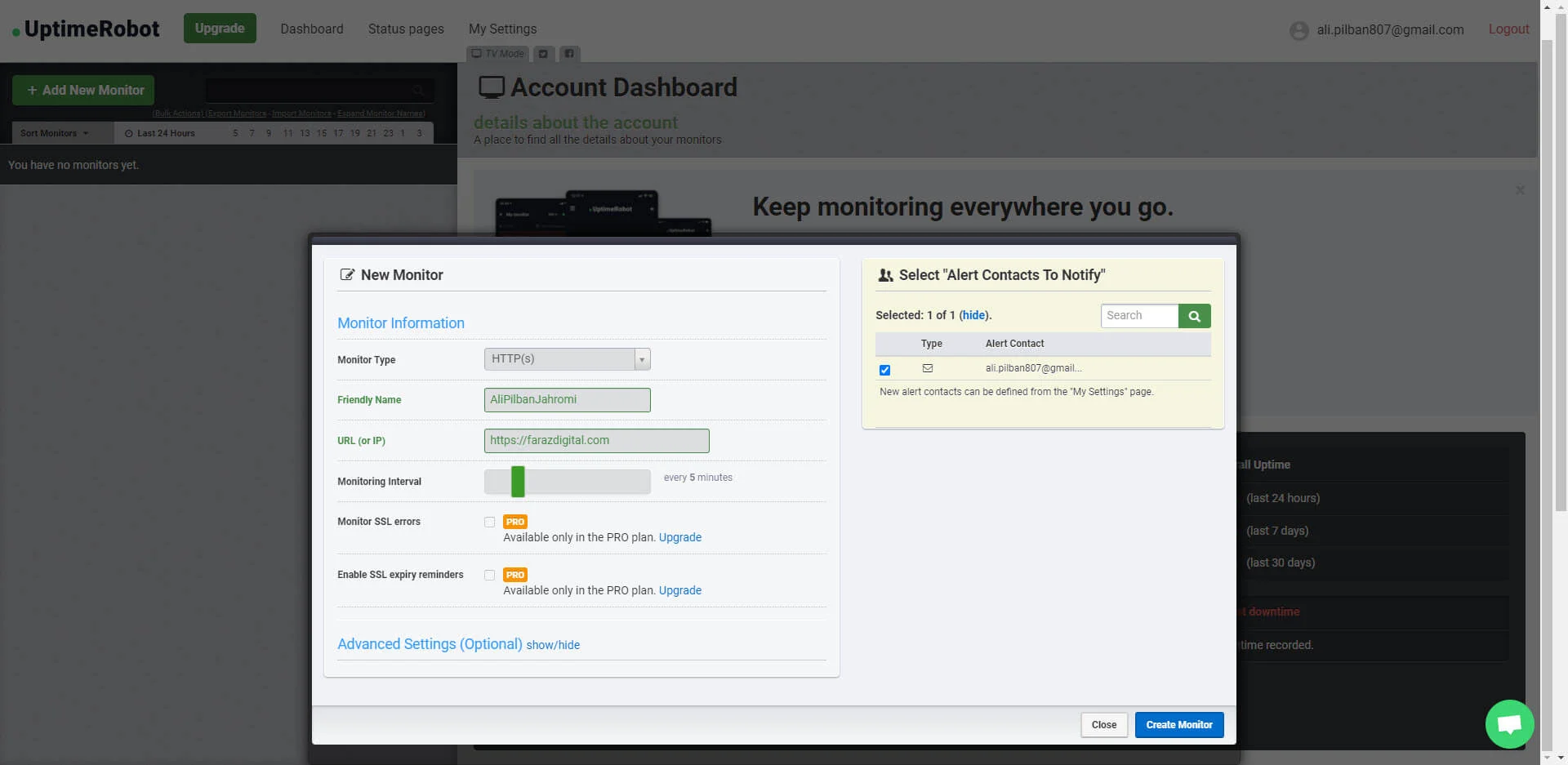
Task: Uncheck the ali.pilban807@gmail alert contact checkbox
Action: click(x=884, y=370)
